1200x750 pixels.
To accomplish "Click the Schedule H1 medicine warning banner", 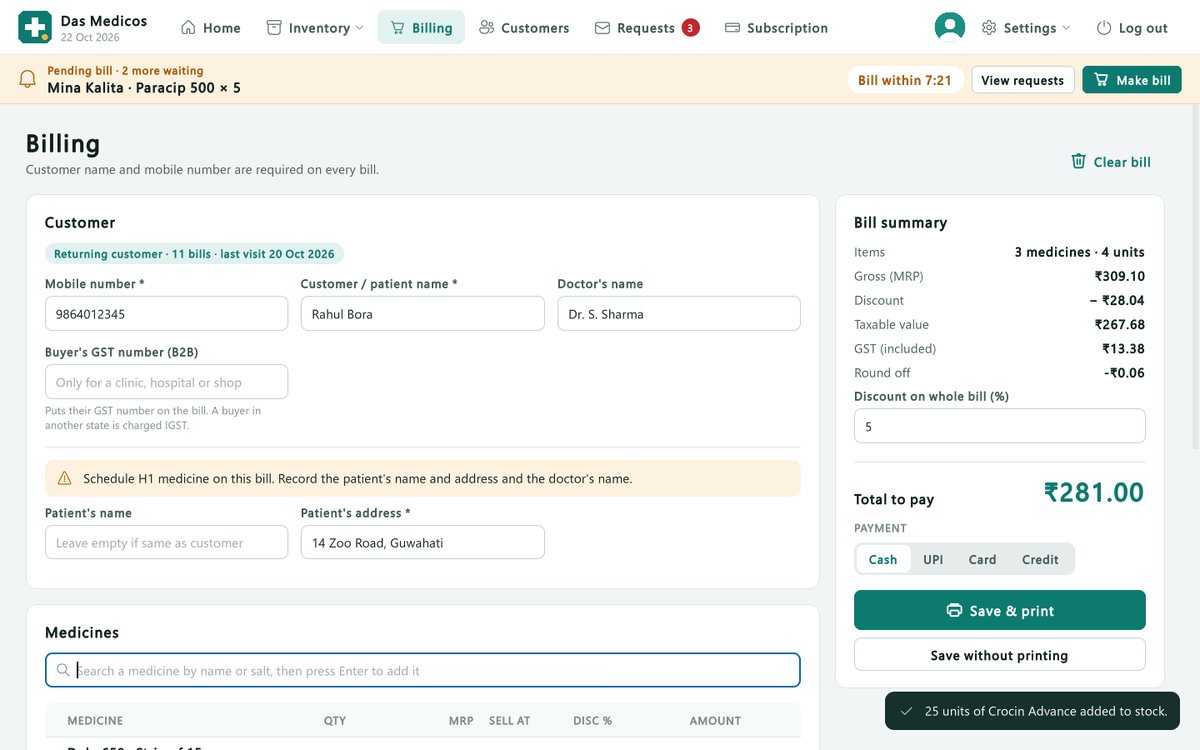I will [422, 479].
